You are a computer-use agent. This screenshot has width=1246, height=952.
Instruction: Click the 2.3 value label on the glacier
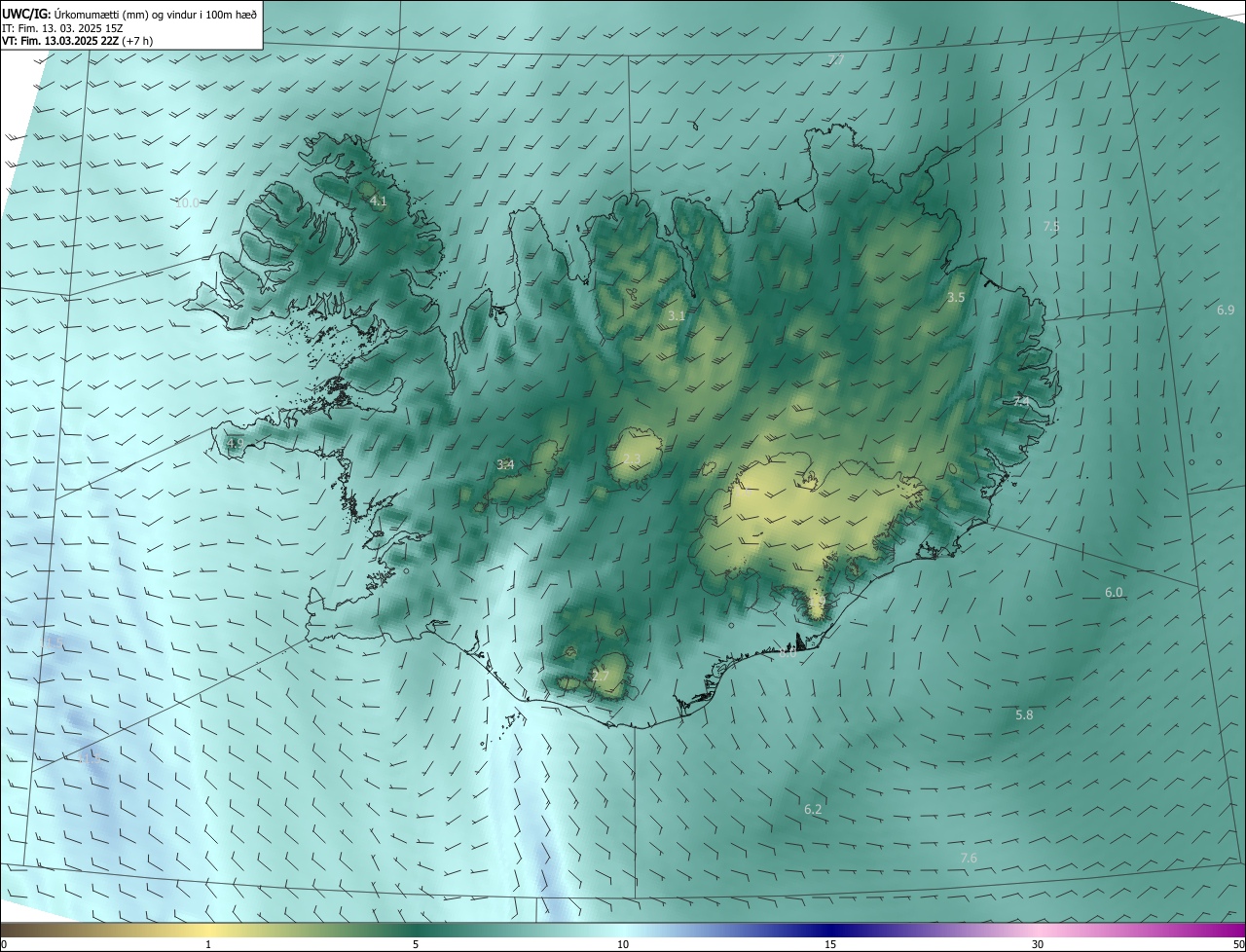coord(632,460)
